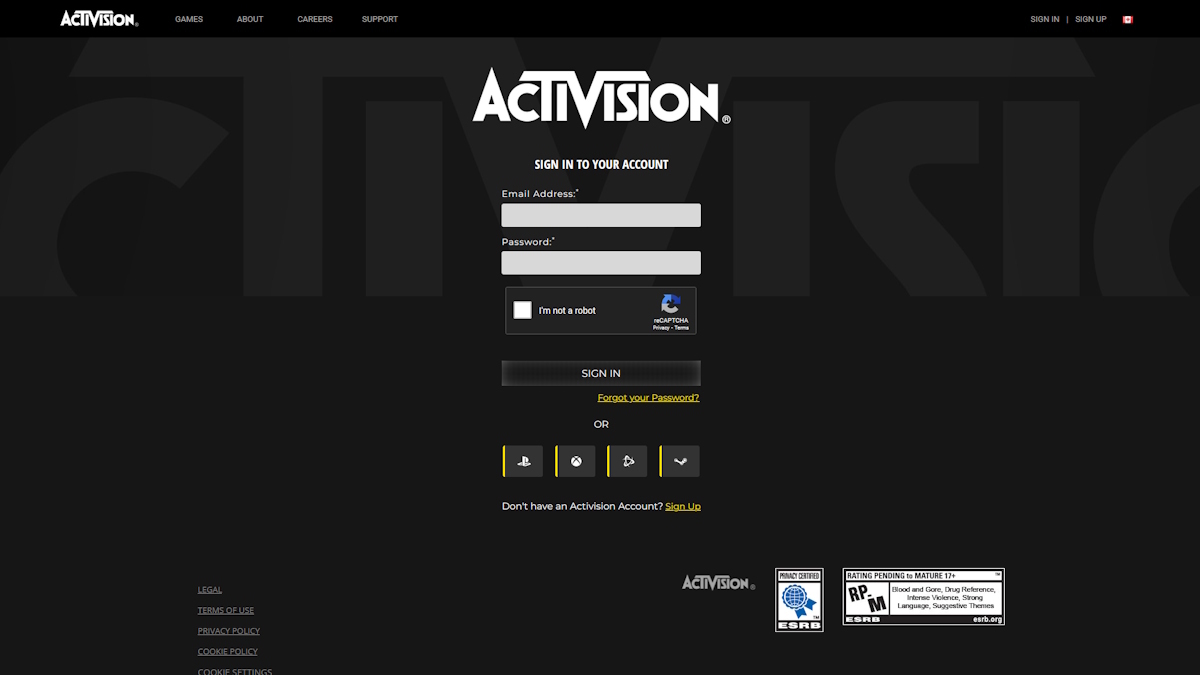This screenshot has height=675, width=1200.
Task: Select the Activision logo in the footer
Action: point(716,581)
